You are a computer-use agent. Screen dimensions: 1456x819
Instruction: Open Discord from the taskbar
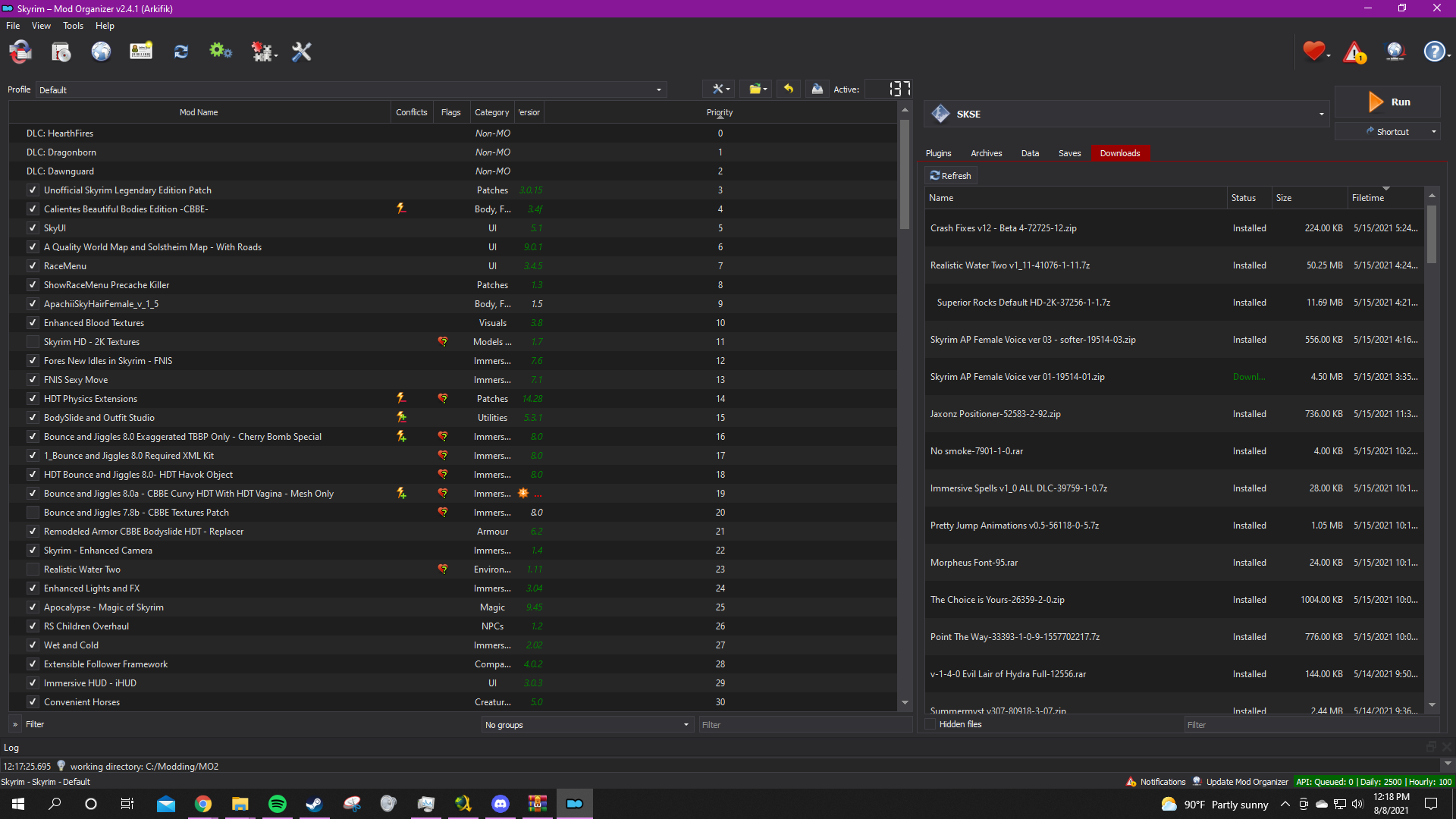(500, 804)
